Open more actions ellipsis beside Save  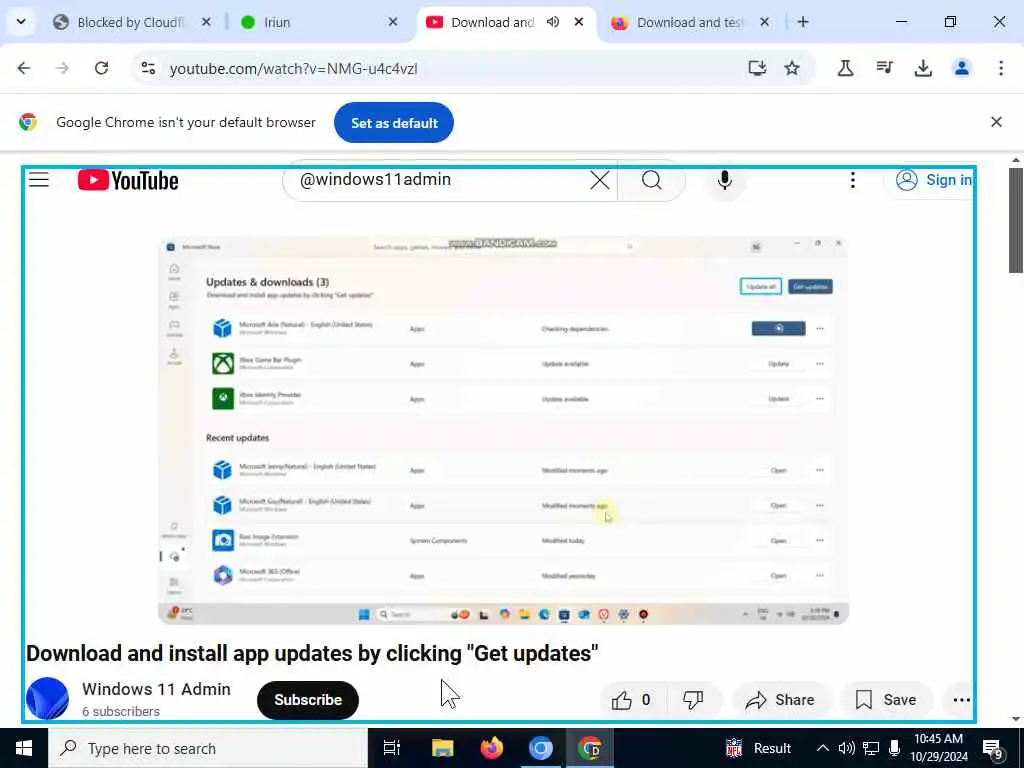coord(961,700)
